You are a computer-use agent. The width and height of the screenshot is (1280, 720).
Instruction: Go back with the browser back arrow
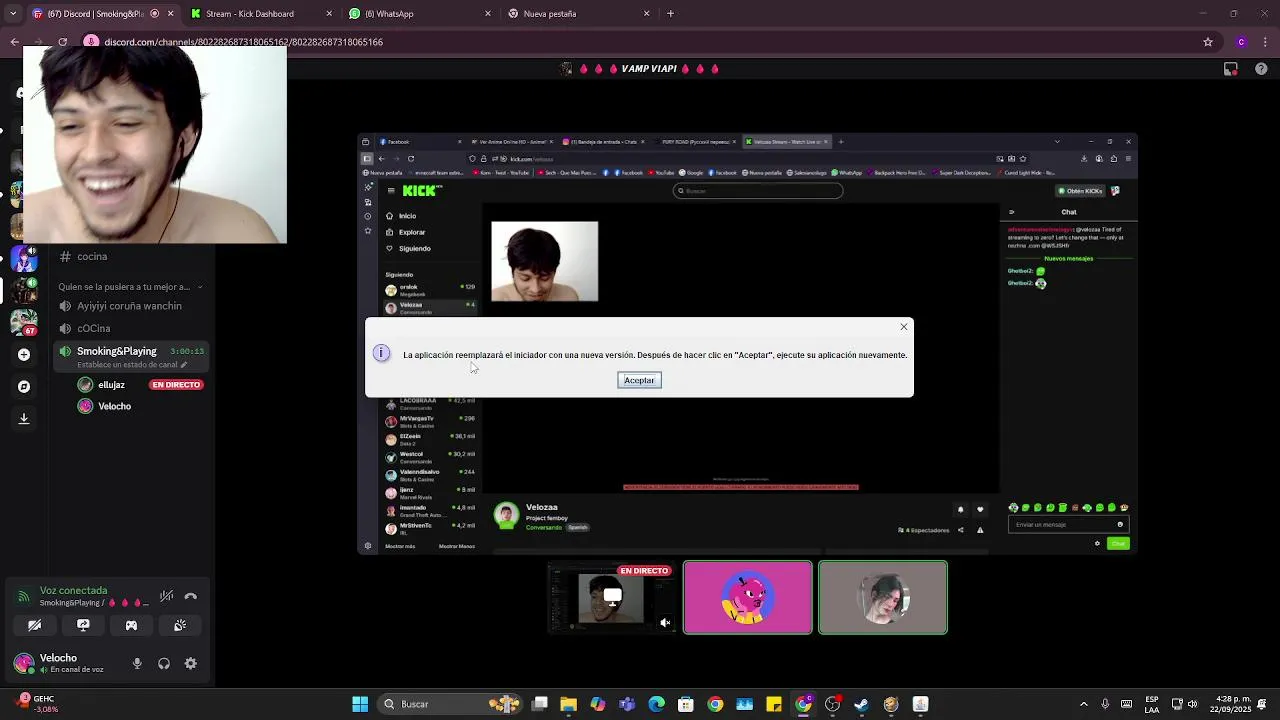[x=14, y=42]
